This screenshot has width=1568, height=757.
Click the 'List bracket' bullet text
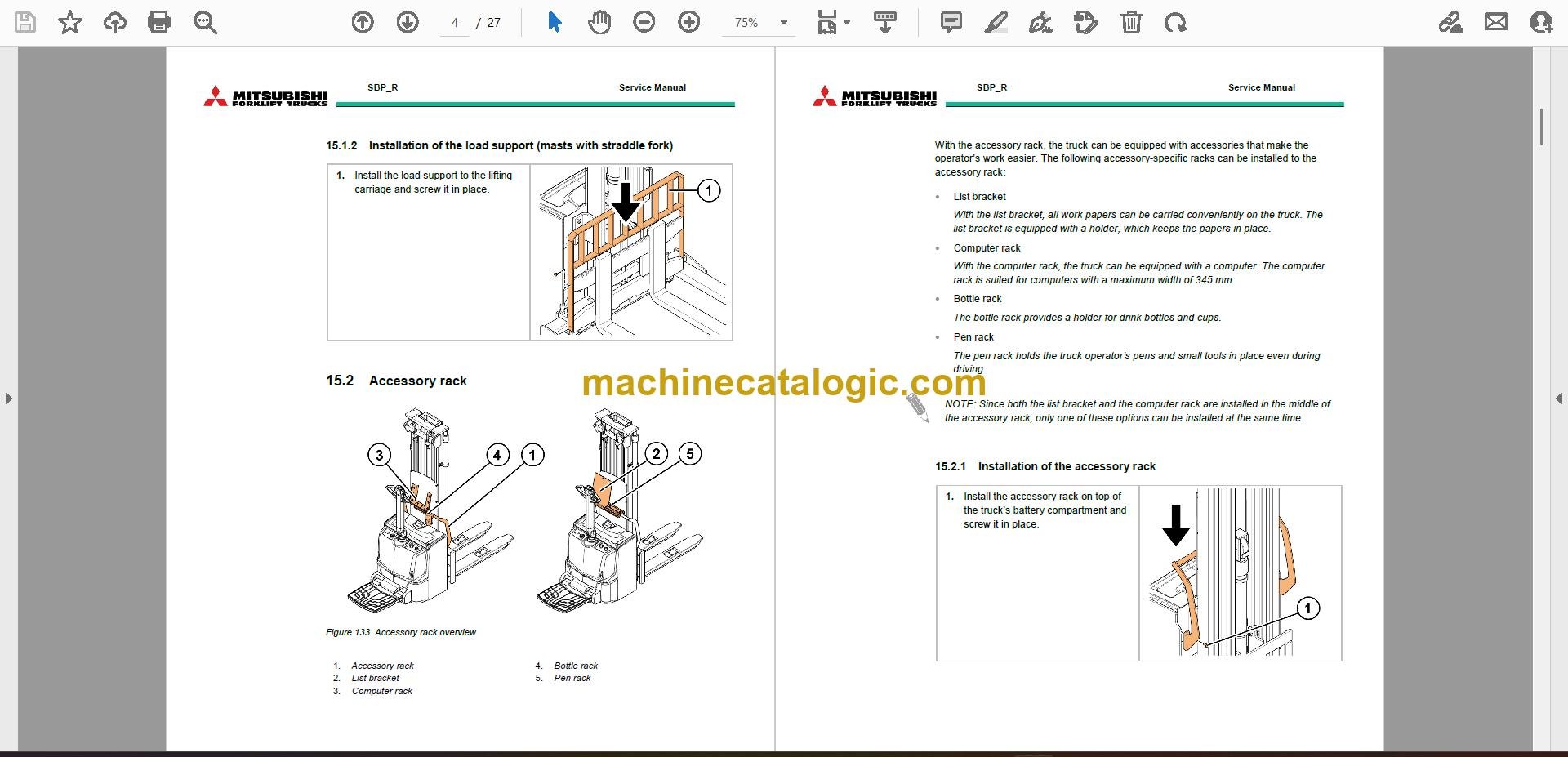click(979, 197)
